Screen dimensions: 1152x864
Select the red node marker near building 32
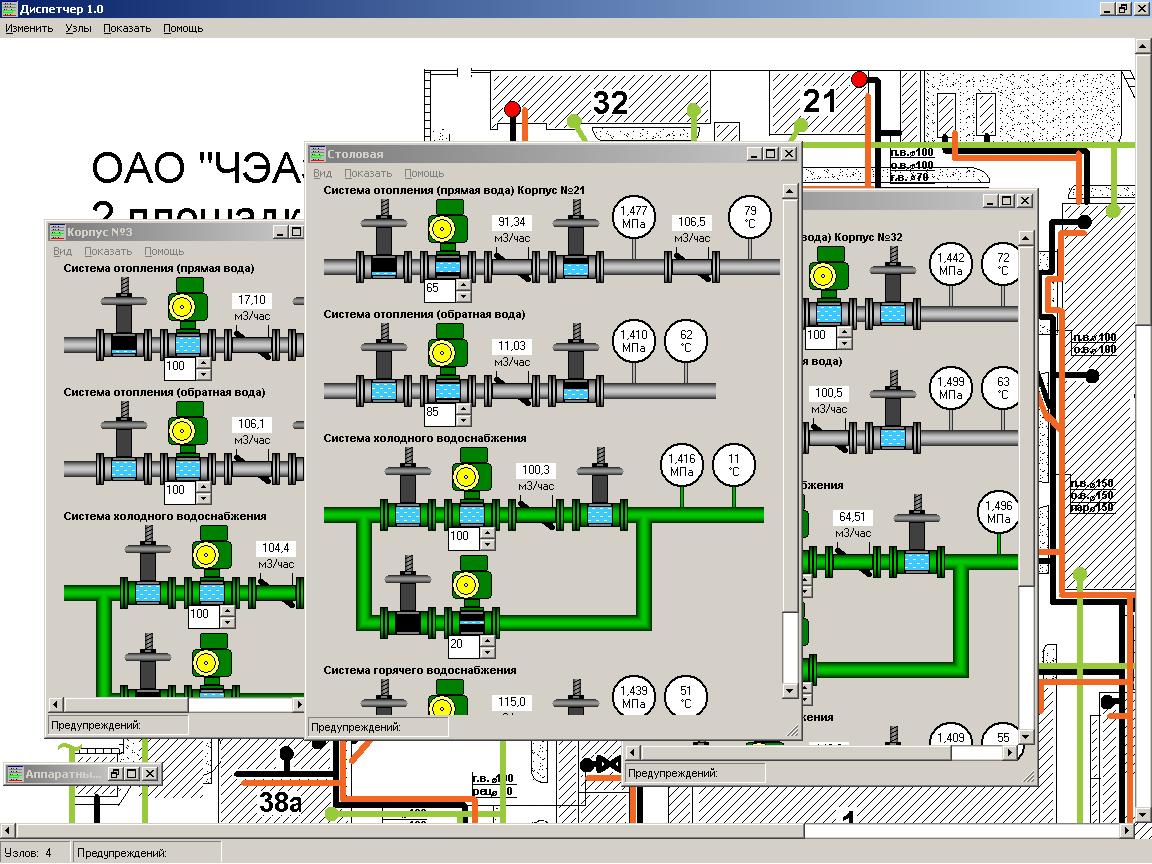512,108
